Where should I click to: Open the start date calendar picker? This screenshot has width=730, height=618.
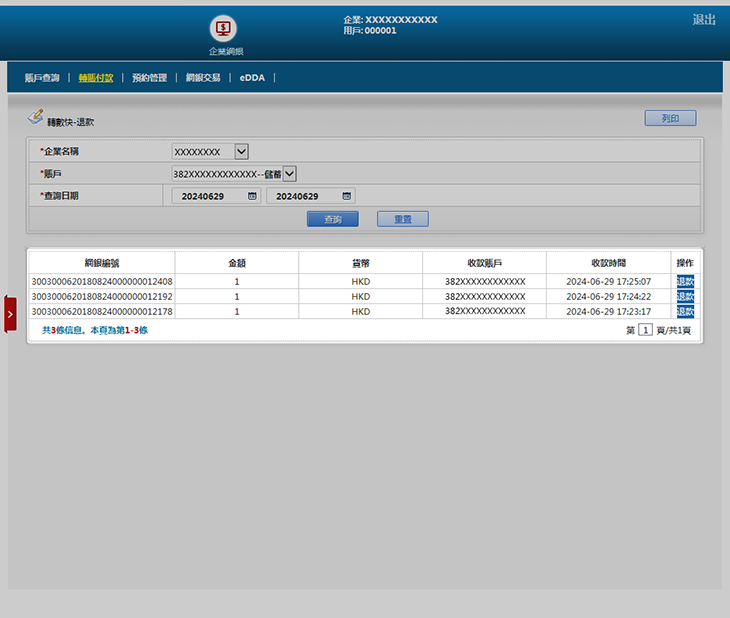point(253,197)
